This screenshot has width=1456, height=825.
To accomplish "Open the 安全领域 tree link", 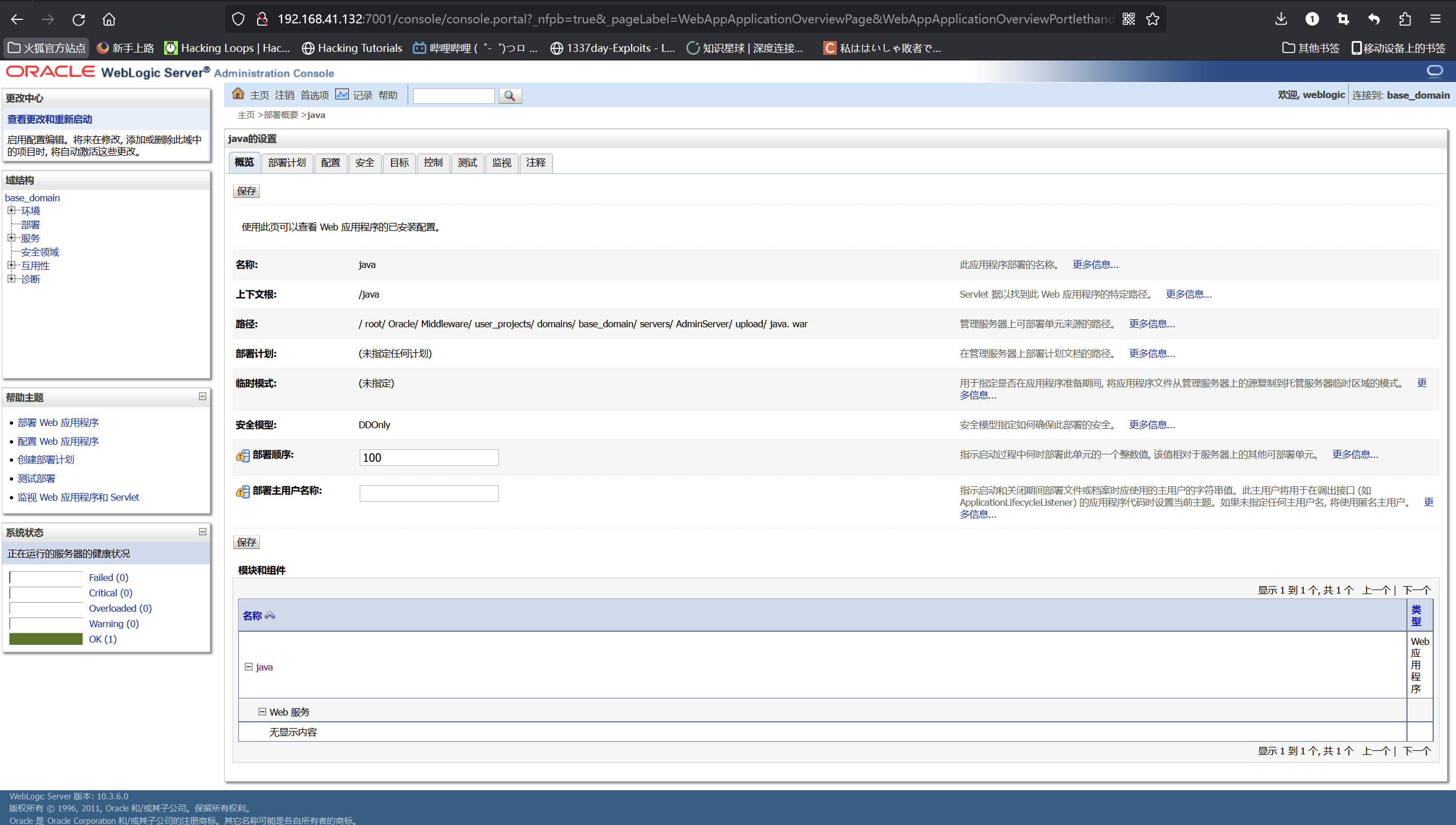I will coord(40,252).
